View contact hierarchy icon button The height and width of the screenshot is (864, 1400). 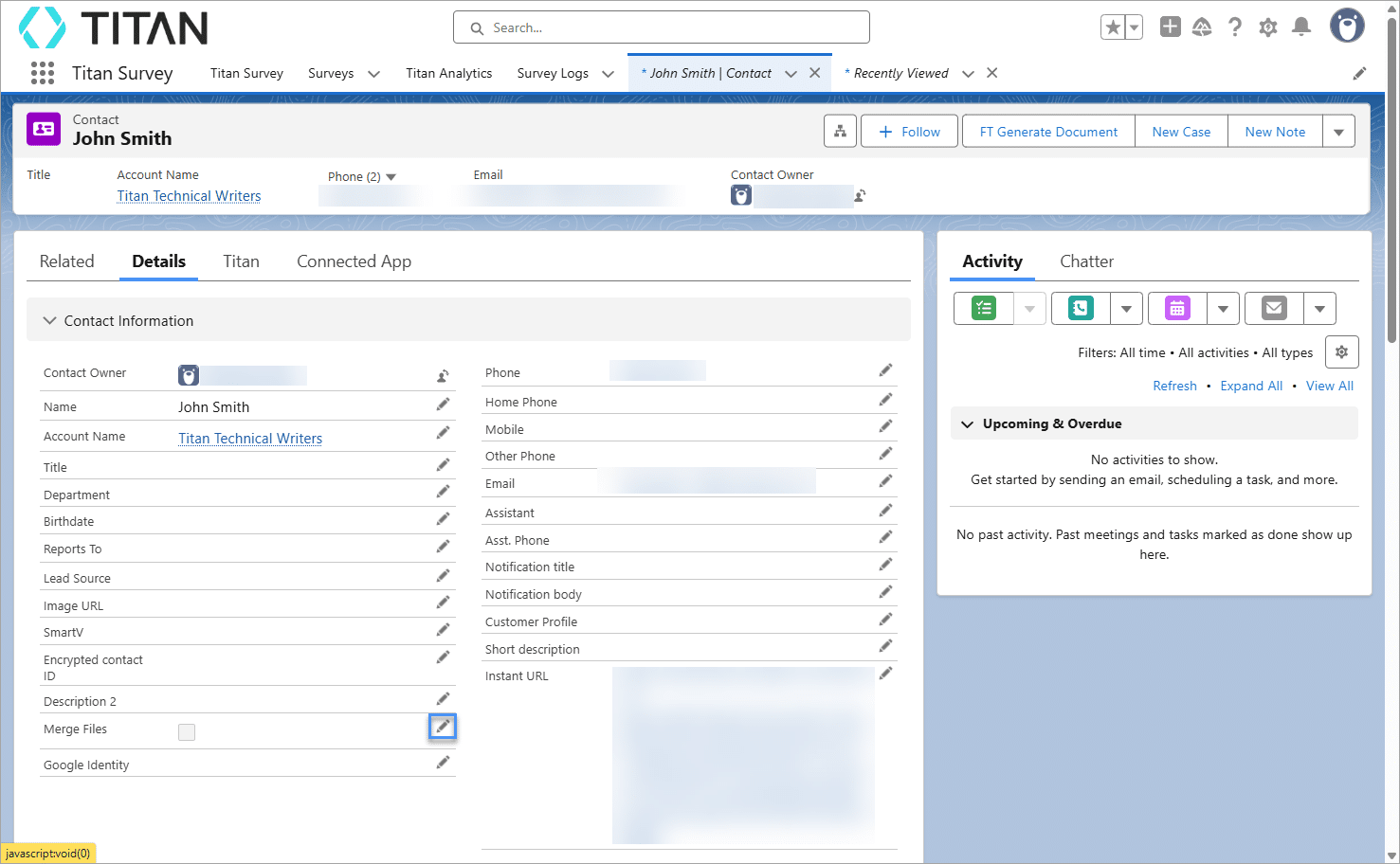(x=840, y=132)
